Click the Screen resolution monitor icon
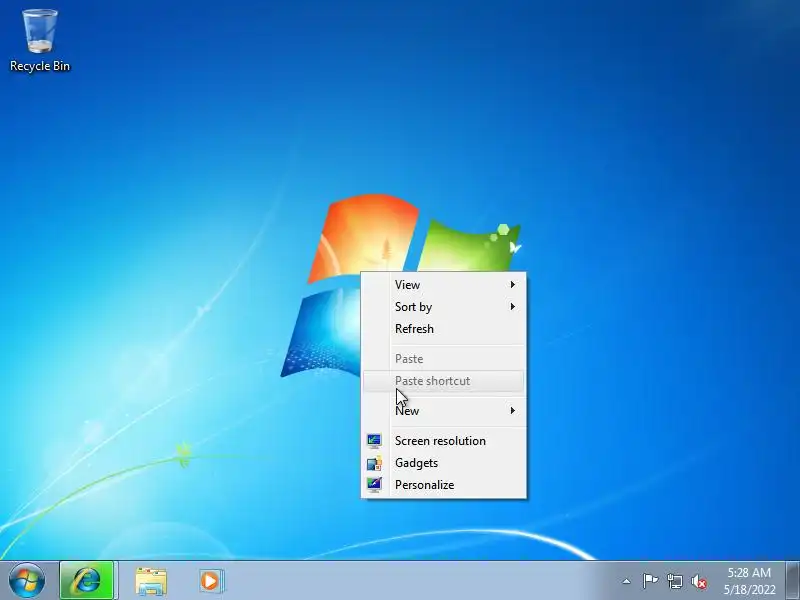This screenshot has height=600, width=800. [x=374, y=441]
